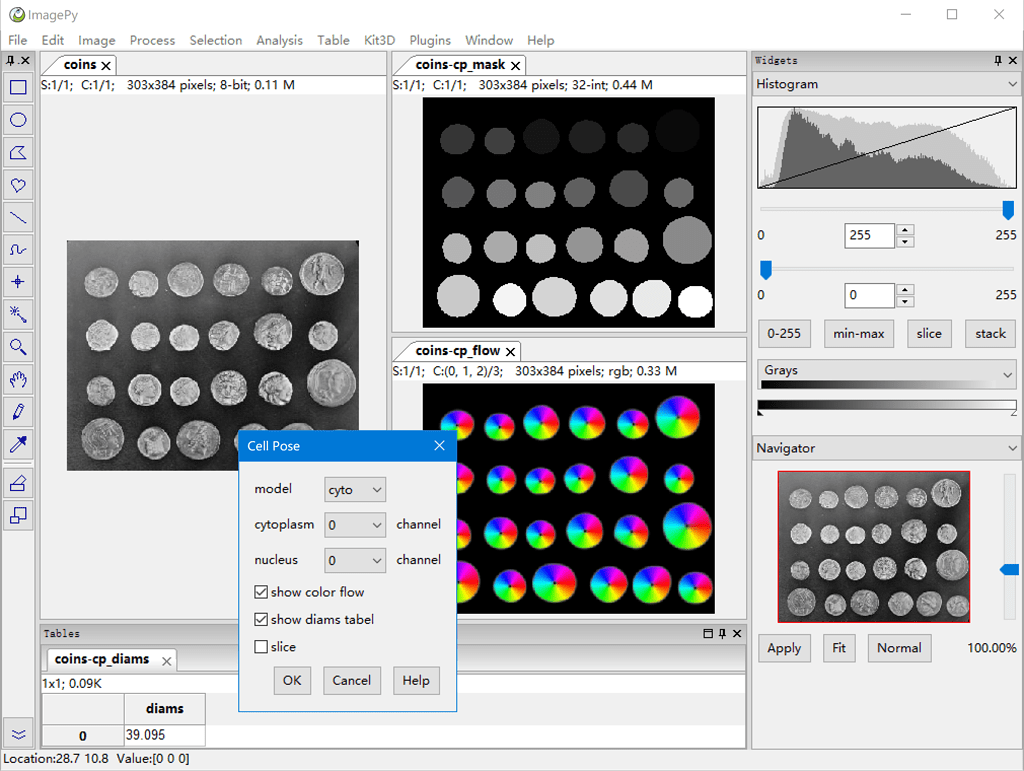Open the Plugins menu

tap(430, 40)
